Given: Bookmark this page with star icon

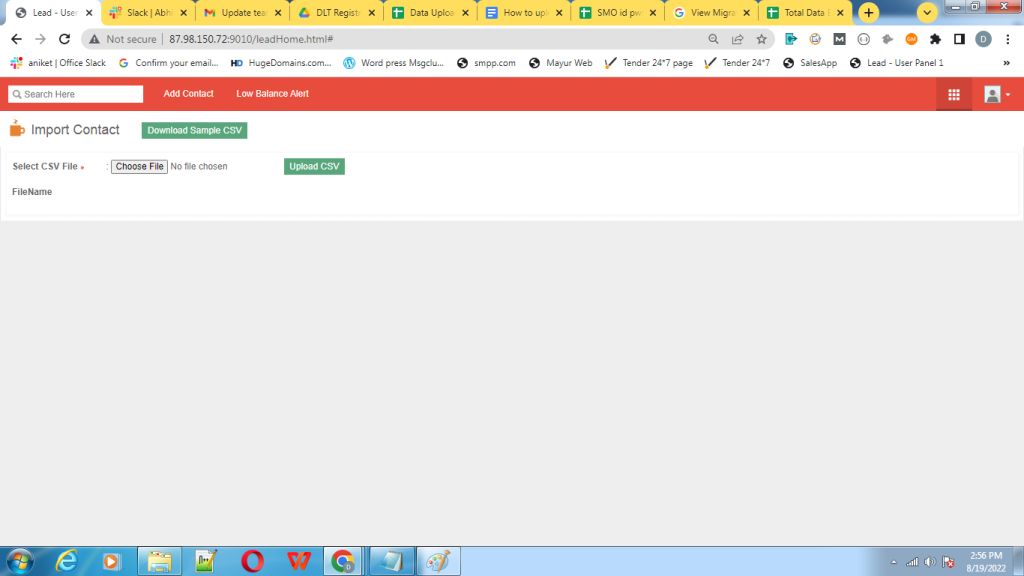Looking at the screenshot, I should click(761, 39).
